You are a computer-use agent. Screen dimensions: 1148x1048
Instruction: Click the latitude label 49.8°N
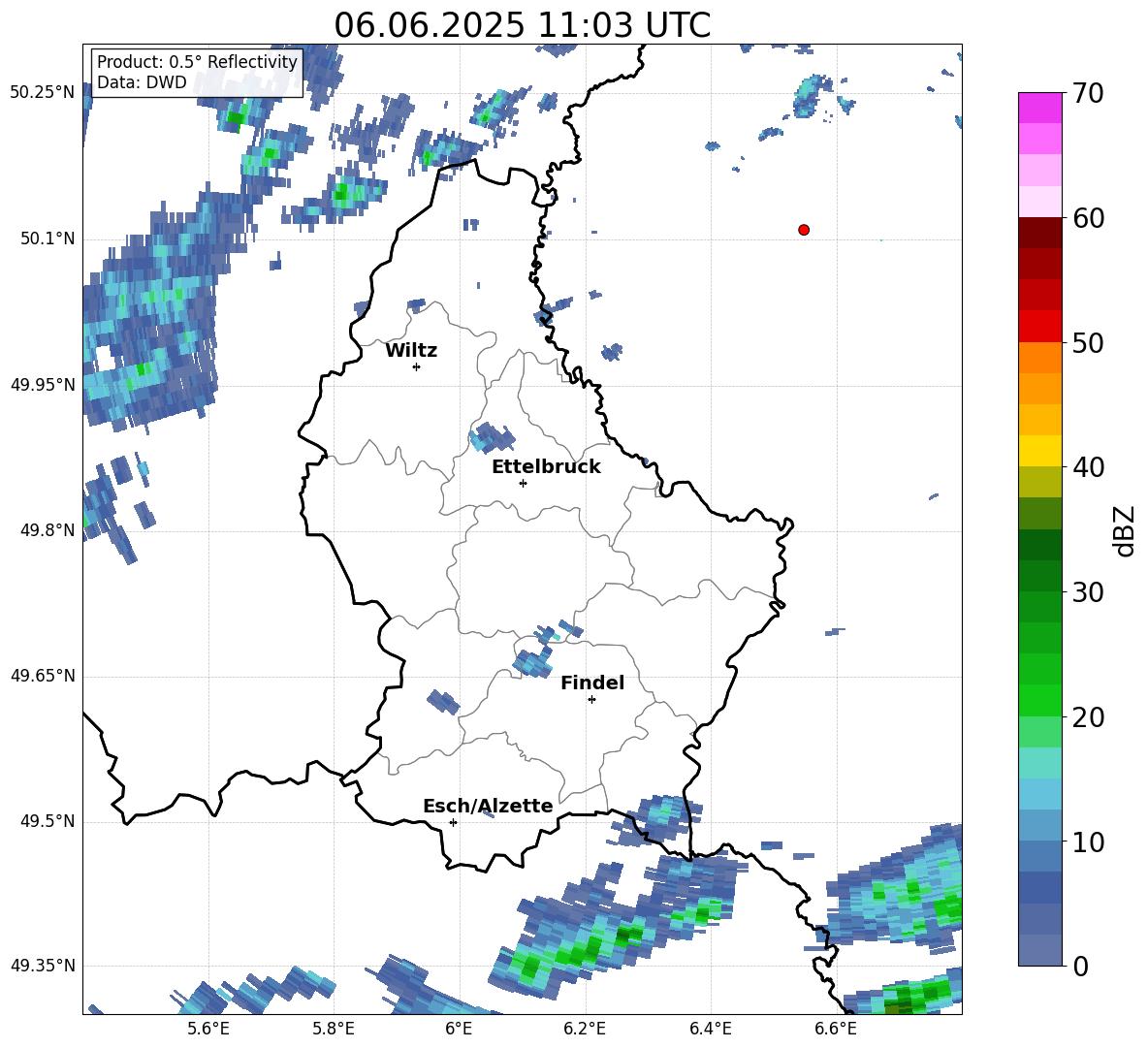click(x=48, y=530)
